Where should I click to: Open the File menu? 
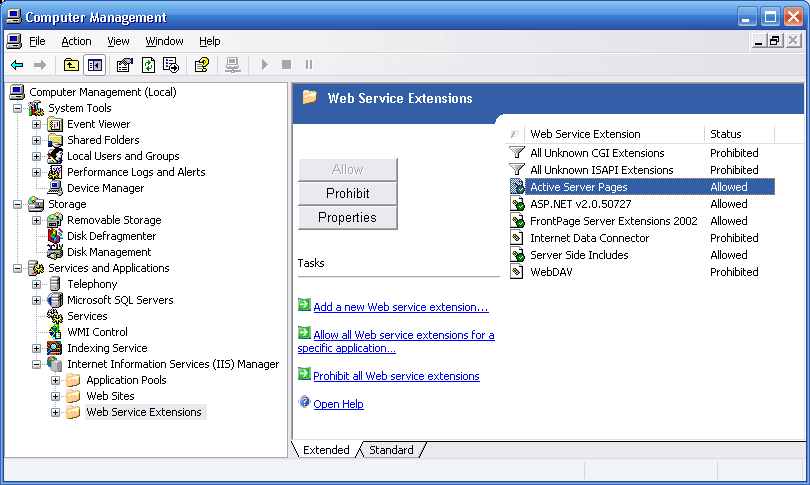click(37, 41)
